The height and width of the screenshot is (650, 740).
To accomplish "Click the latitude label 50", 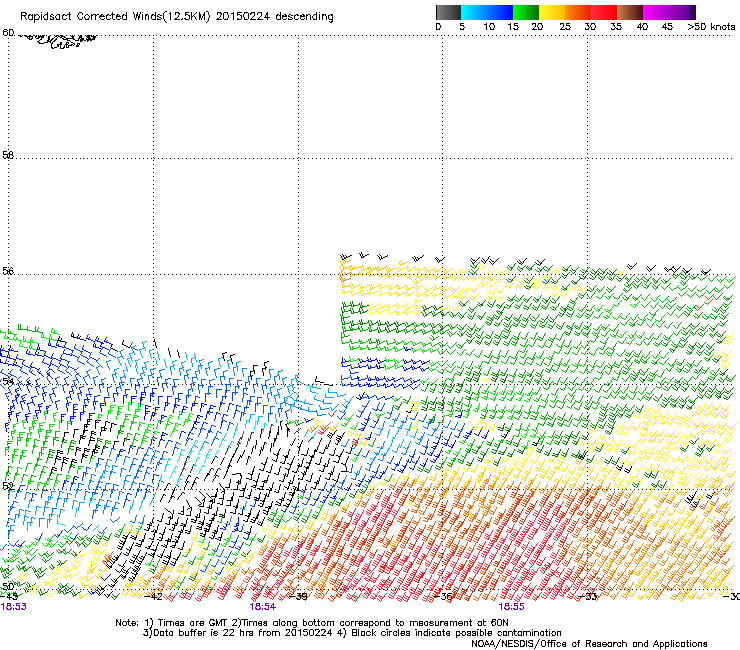I will [8, 586].
